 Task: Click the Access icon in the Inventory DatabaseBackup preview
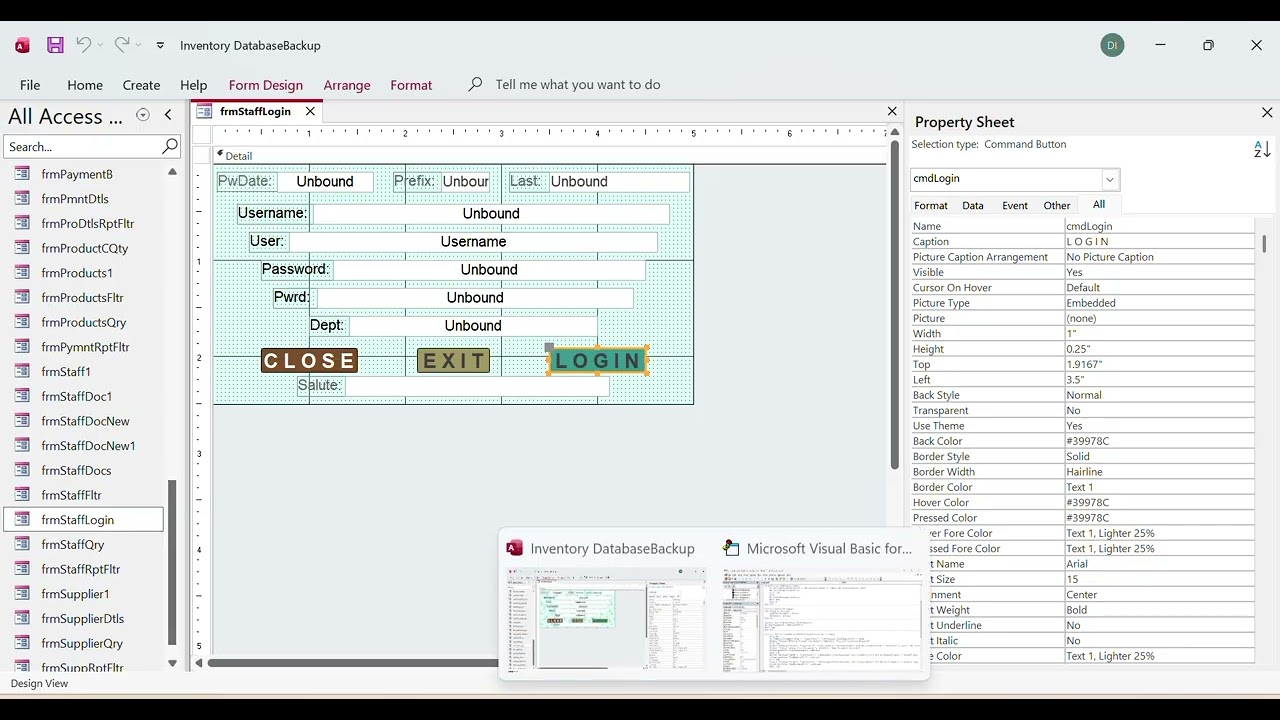click(x=515, y=548)
